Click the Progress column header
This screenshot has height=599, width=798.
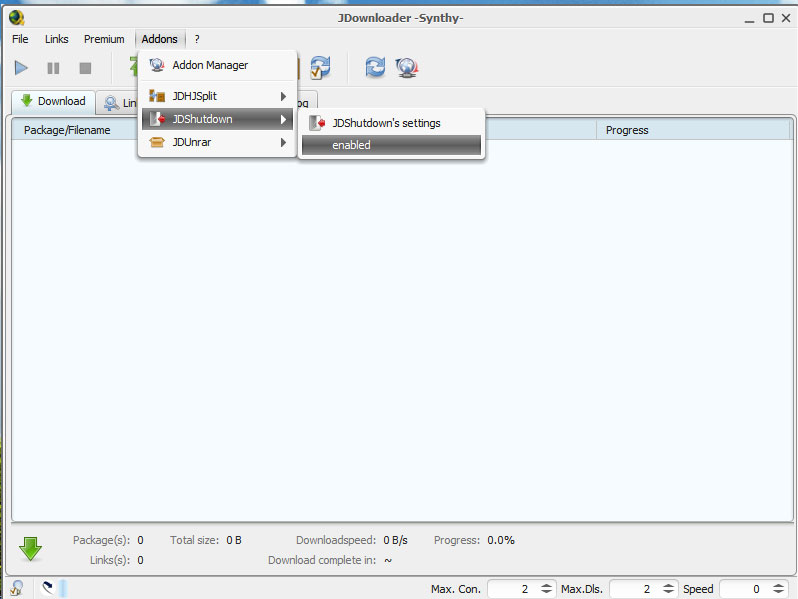(627, 130)
